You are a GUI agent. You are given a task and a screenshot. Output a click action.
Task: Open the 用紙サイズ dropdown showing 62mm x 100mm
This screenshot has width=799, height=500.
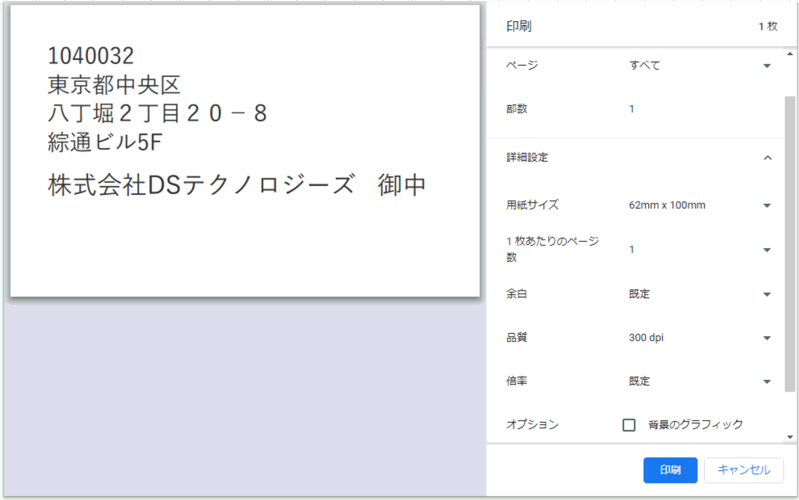pyautogui.click(x=700, y=205)
